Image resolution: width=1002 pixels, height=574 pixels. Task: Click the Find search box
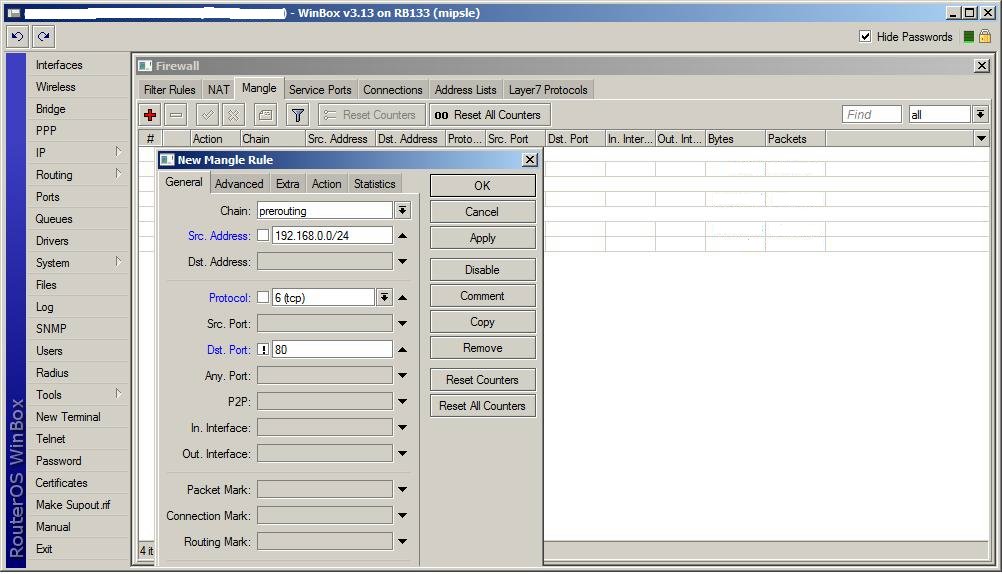pos(872,114)
